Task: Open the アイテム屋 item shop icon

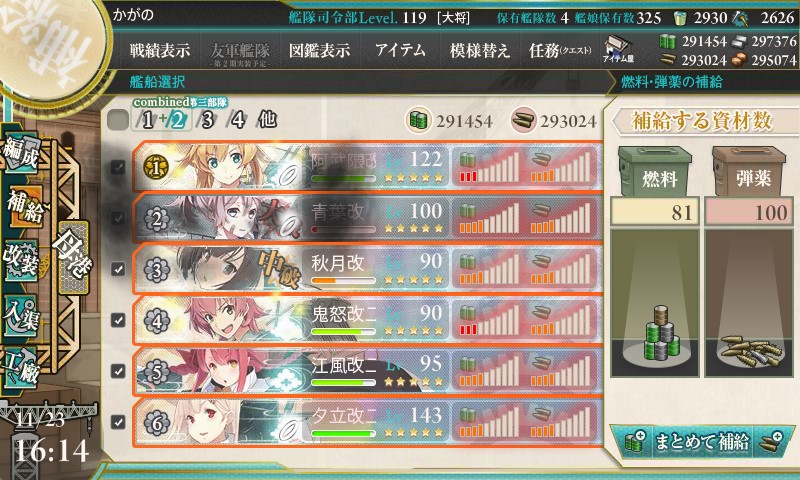Action: [x=618, y=49]
